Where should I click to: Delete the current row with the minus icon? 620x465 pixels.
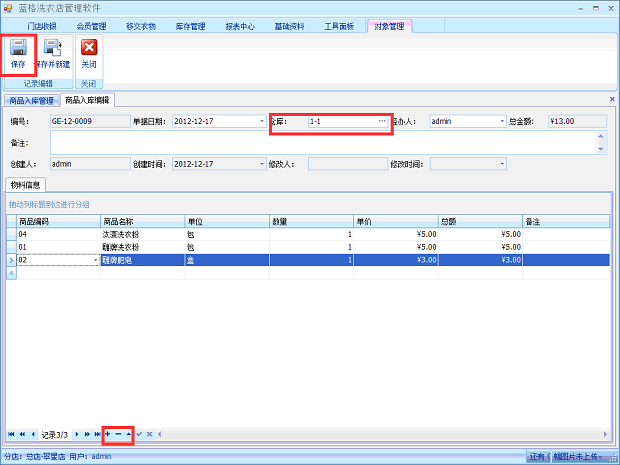[x=118, y=434]
